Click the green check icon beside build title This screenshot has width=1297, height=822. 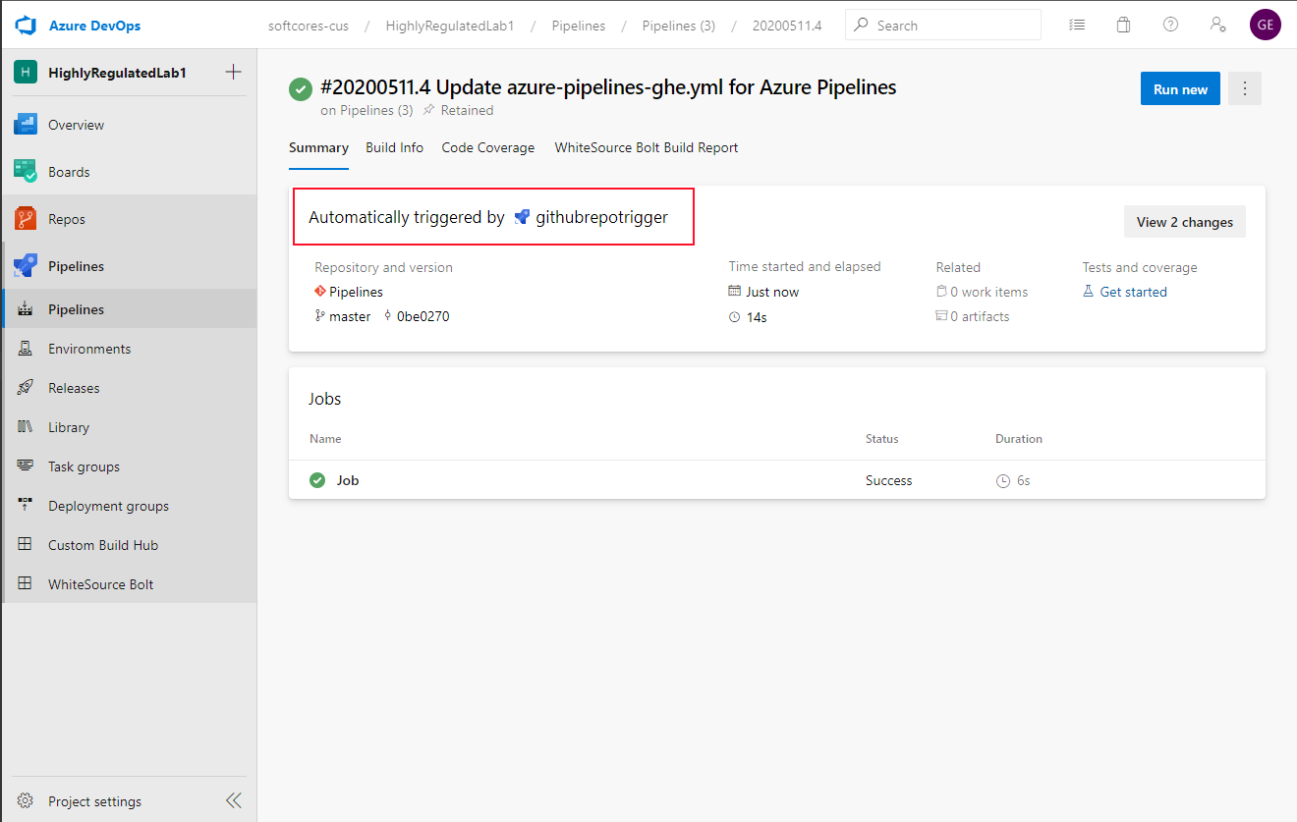[x=300, y=89]
